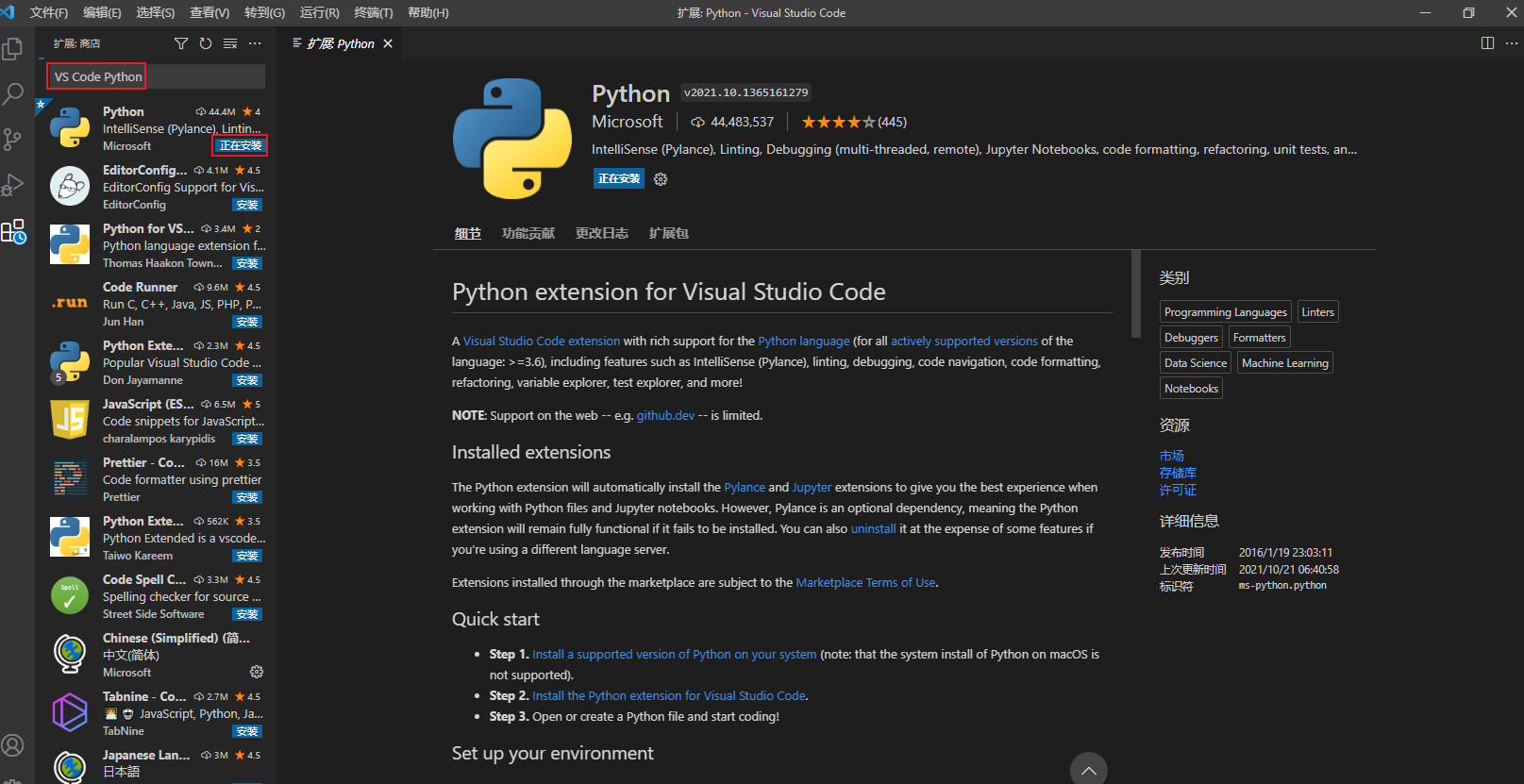Click 正在安装 button in details header
This screenshot has height=784, width=1524.
coord(619,178)
